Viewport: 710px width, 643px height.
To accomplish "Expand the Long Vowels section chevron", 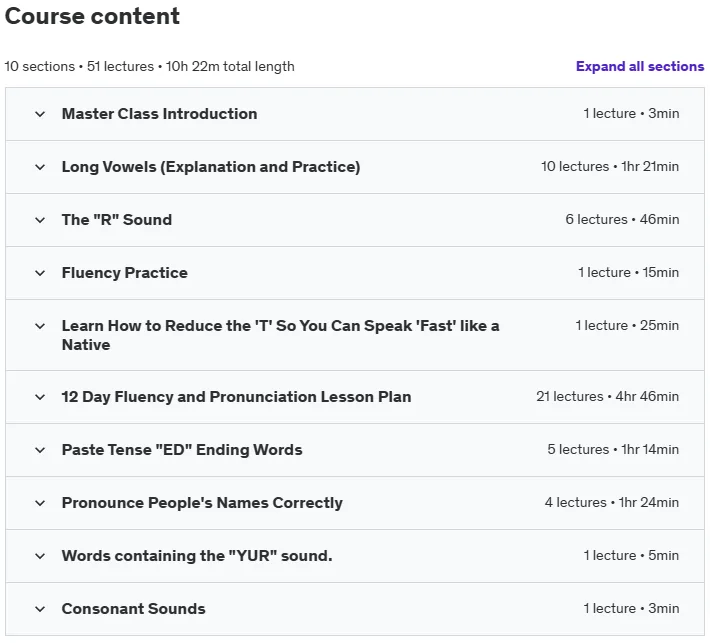I will click(40, 167).
